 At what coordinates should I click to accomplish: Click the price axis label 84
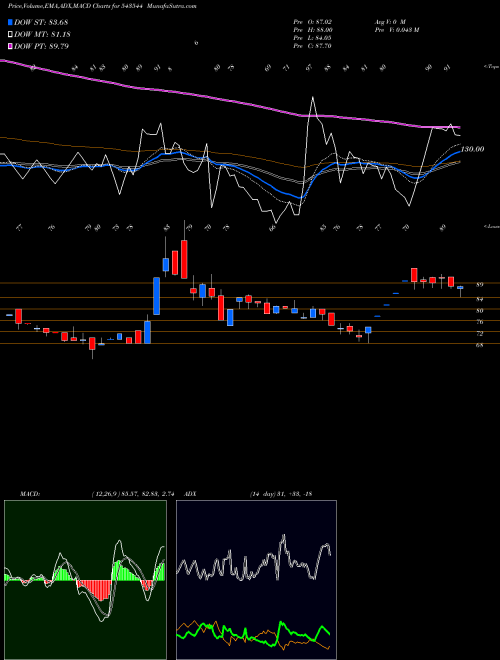479,299
